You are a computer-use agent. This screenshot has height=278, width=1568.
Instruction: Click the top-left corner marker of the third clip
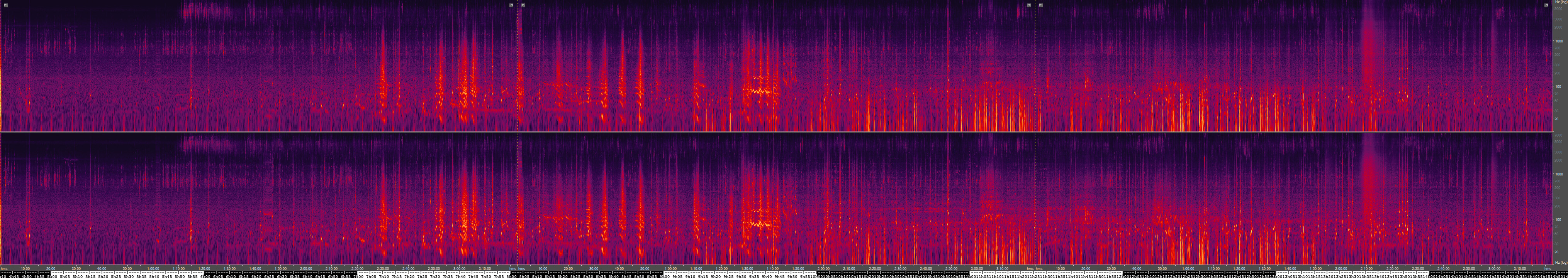(1041, 5)
